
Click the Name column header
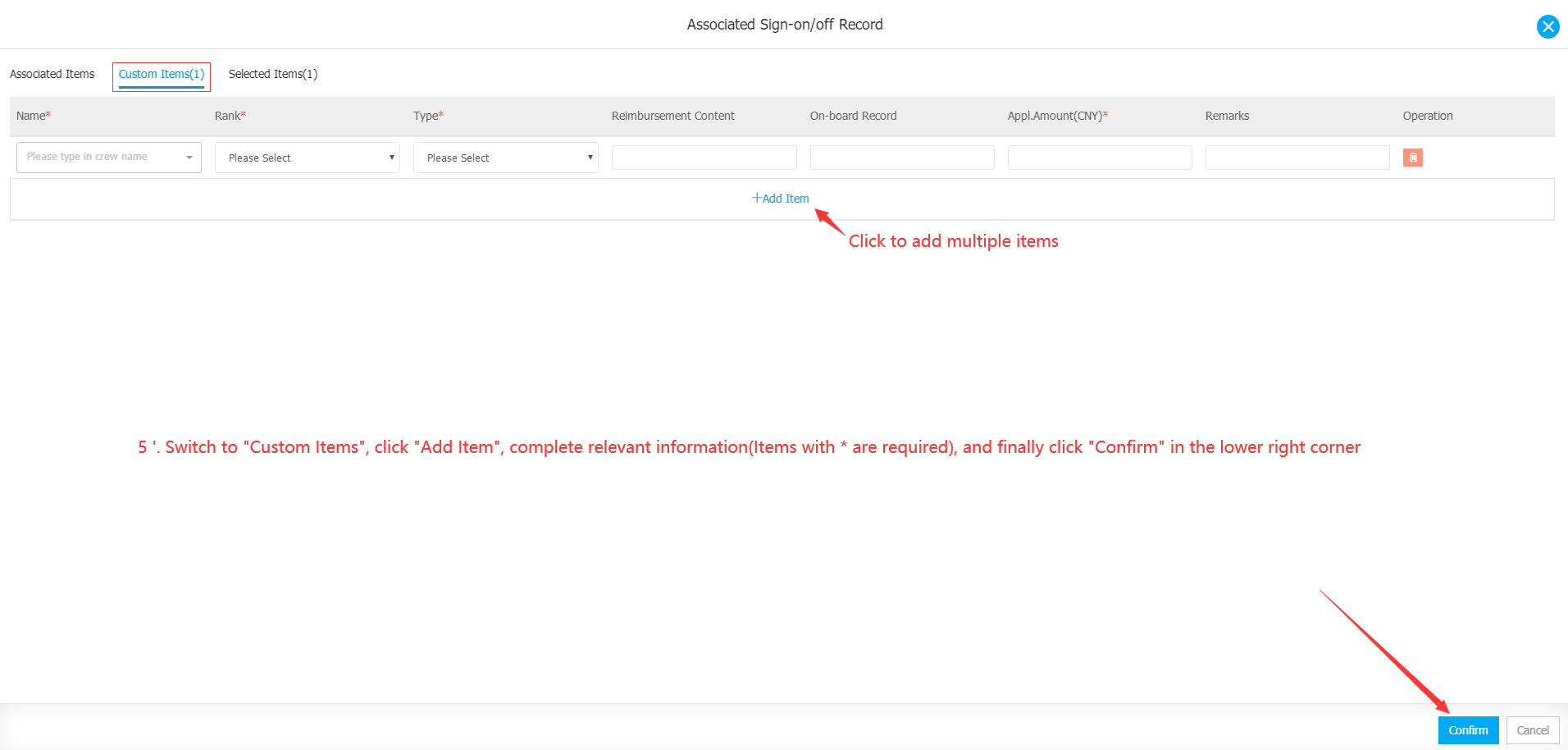coord(34,116)
